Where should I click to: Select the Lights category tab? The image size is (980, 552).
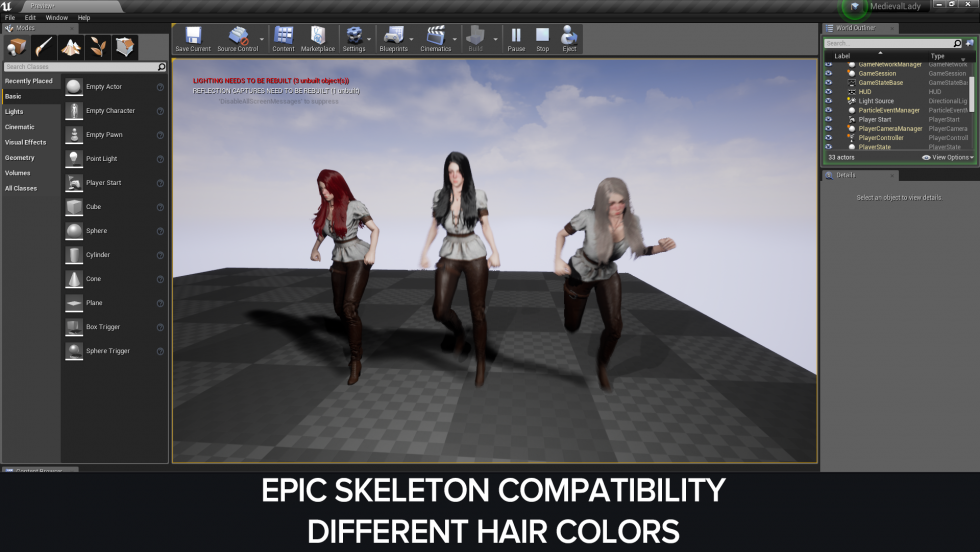click(x=14, y=111)
